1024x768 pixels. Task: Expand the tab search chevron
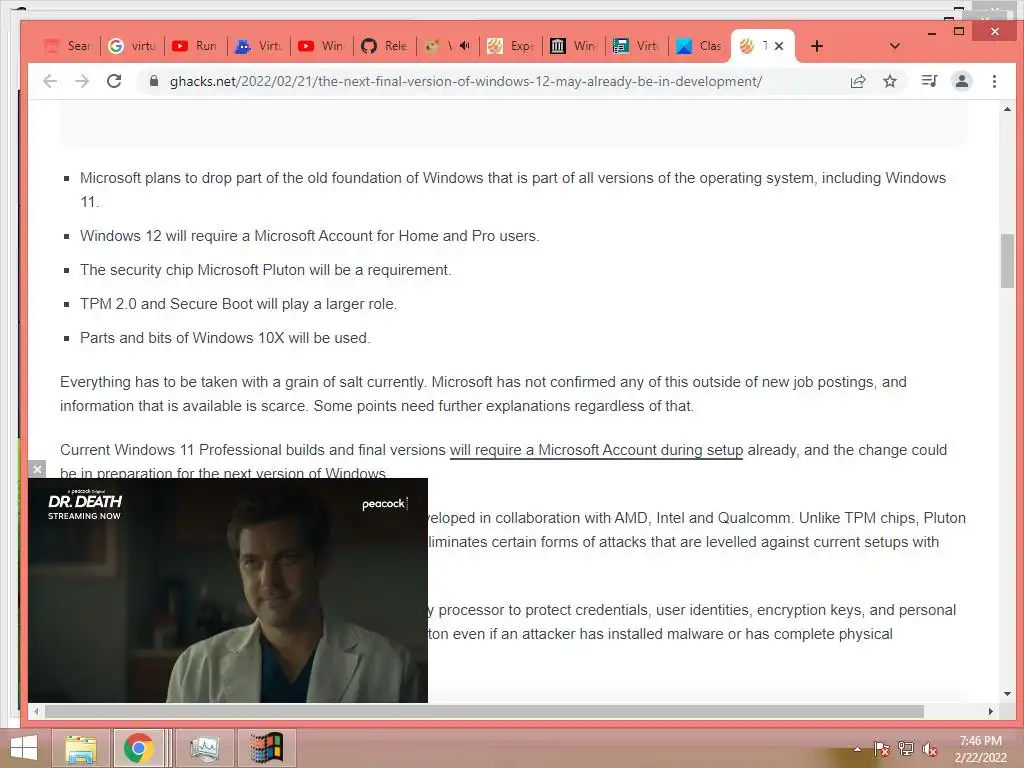tap(895, 46)
